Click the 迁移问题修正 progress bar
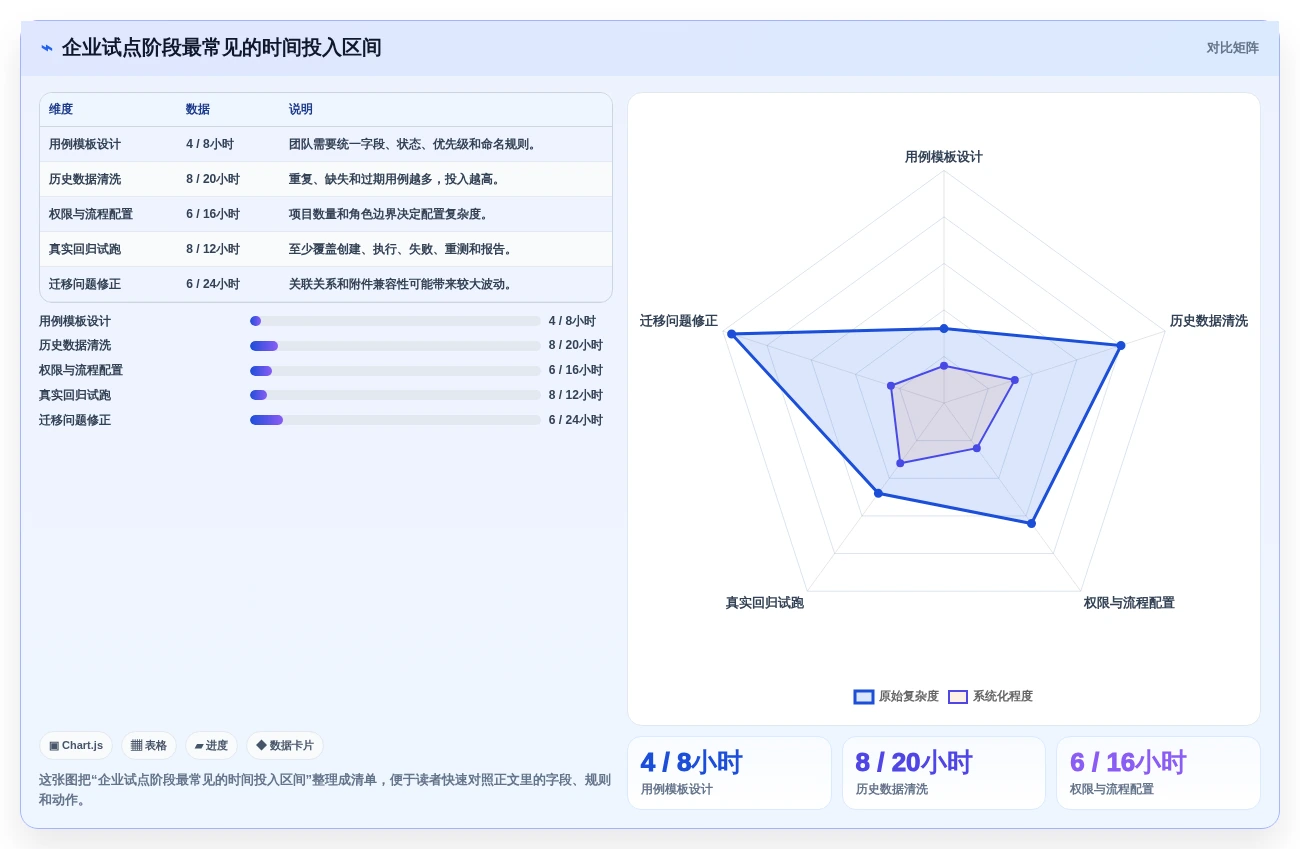The image size is (1300, 849). tap(395, 420)
